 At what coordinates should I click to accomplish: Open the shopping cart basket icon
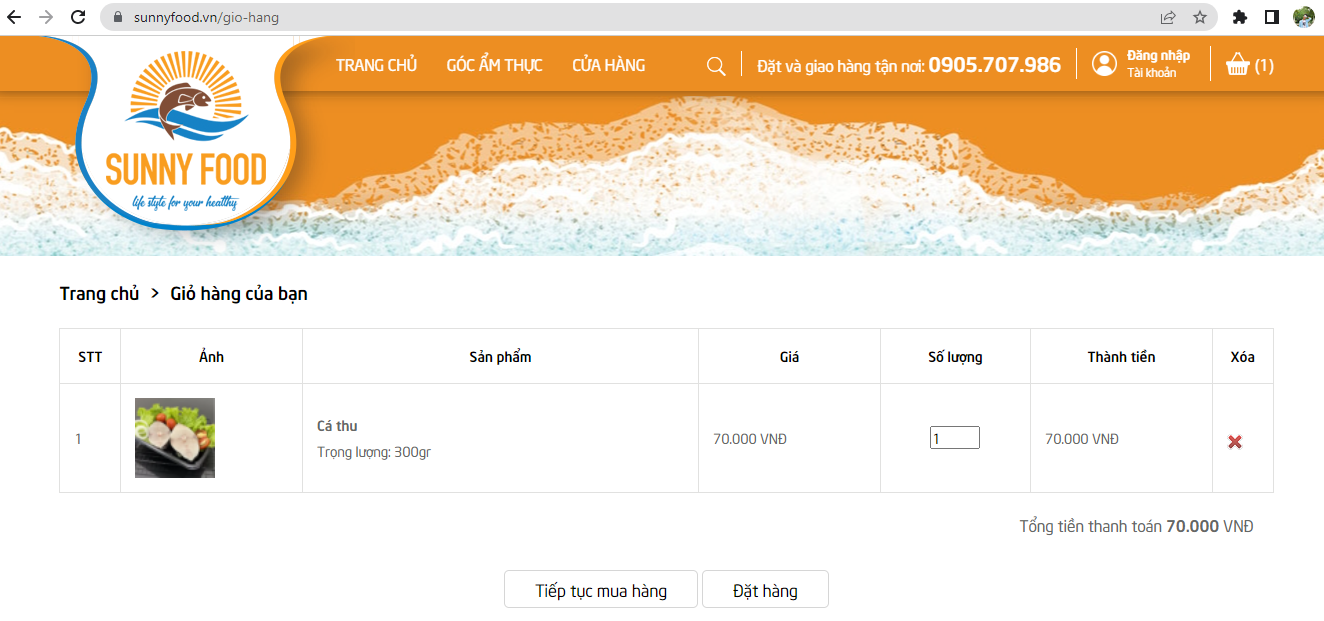click(x=1238, y=66)
